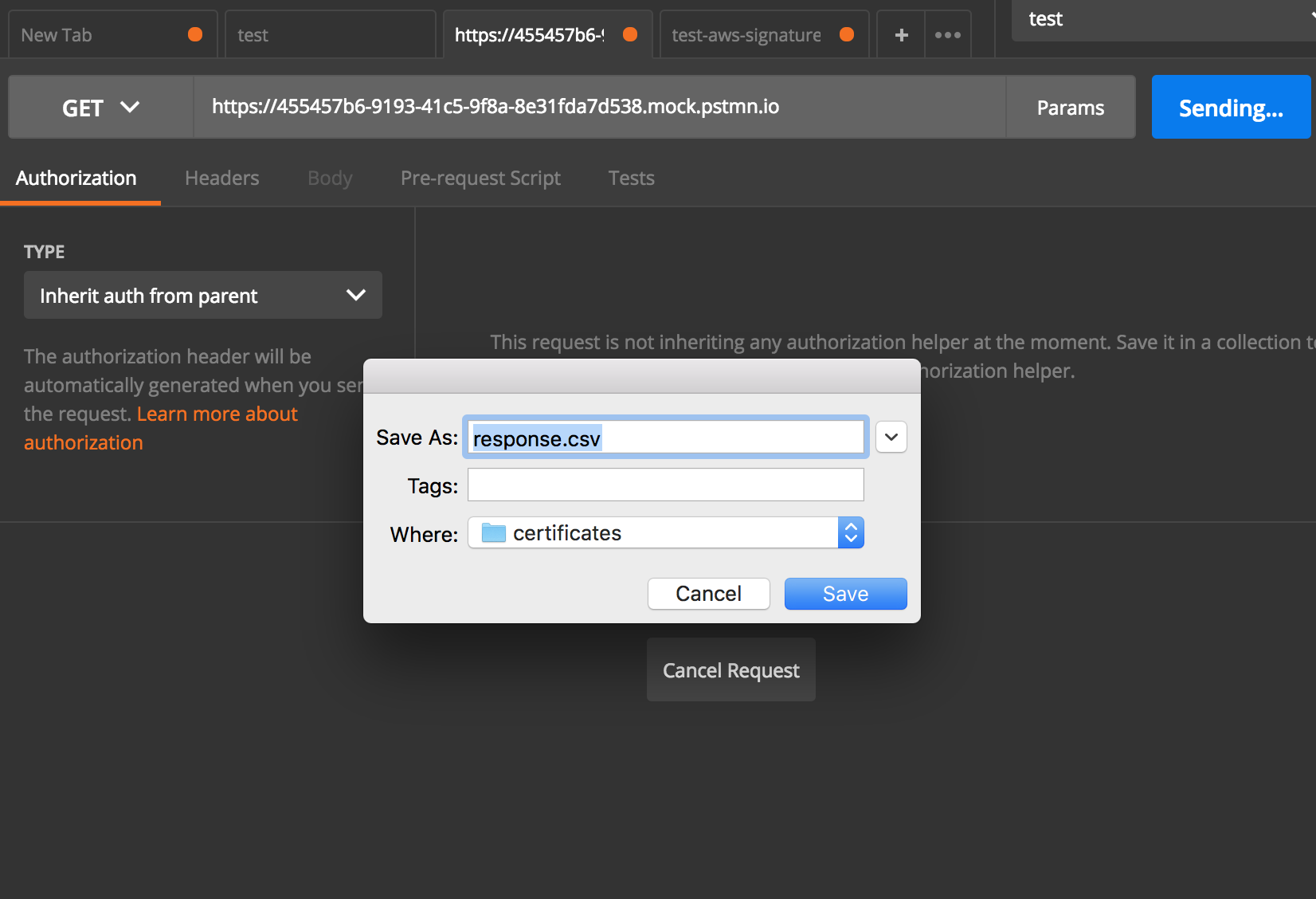Open the GET request method dropdown
Screen dimensions: 1316x899
[100, 107]
